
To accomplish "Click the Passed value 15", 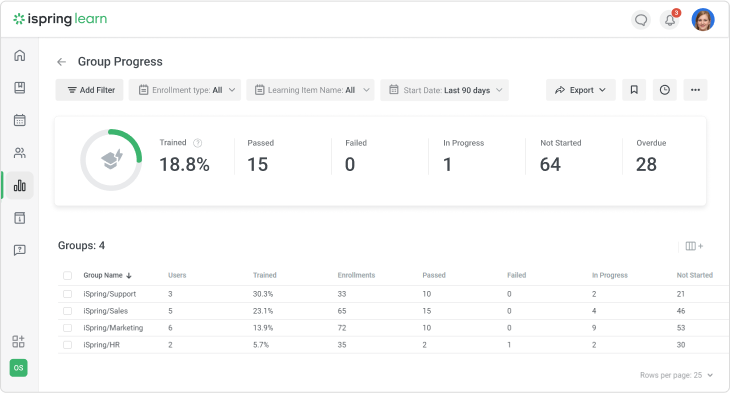I will click(257, 164).
